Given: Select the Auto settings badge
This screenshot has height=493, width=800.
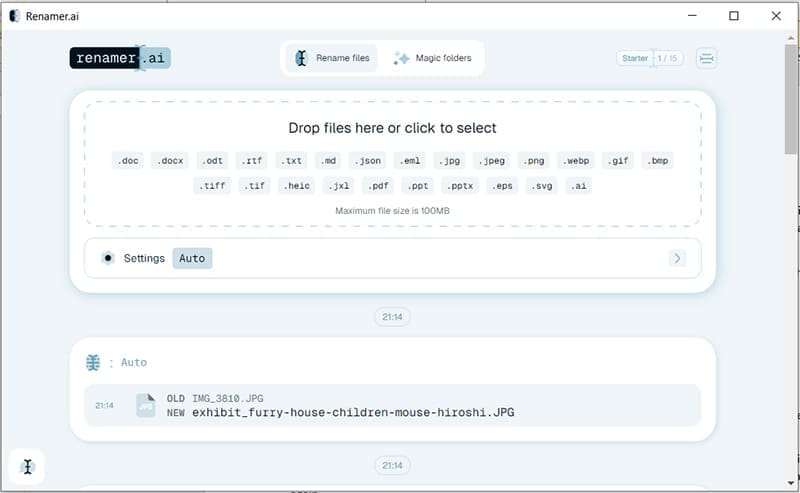Looking at the screenshot, I should coord(192,258).
